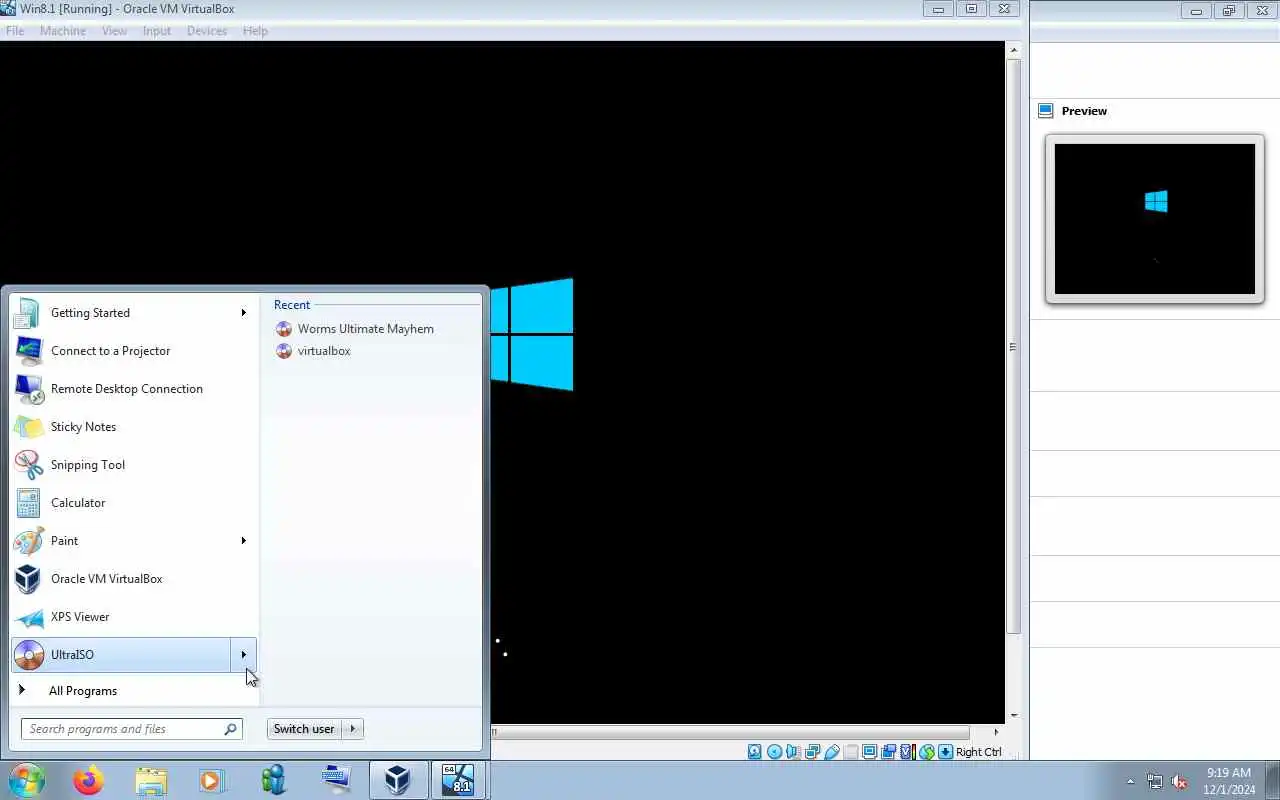Screen dimensions: 1280x800
Task: Expand the Getting Started submenu arrow
Action: click(x=243, y=313)
